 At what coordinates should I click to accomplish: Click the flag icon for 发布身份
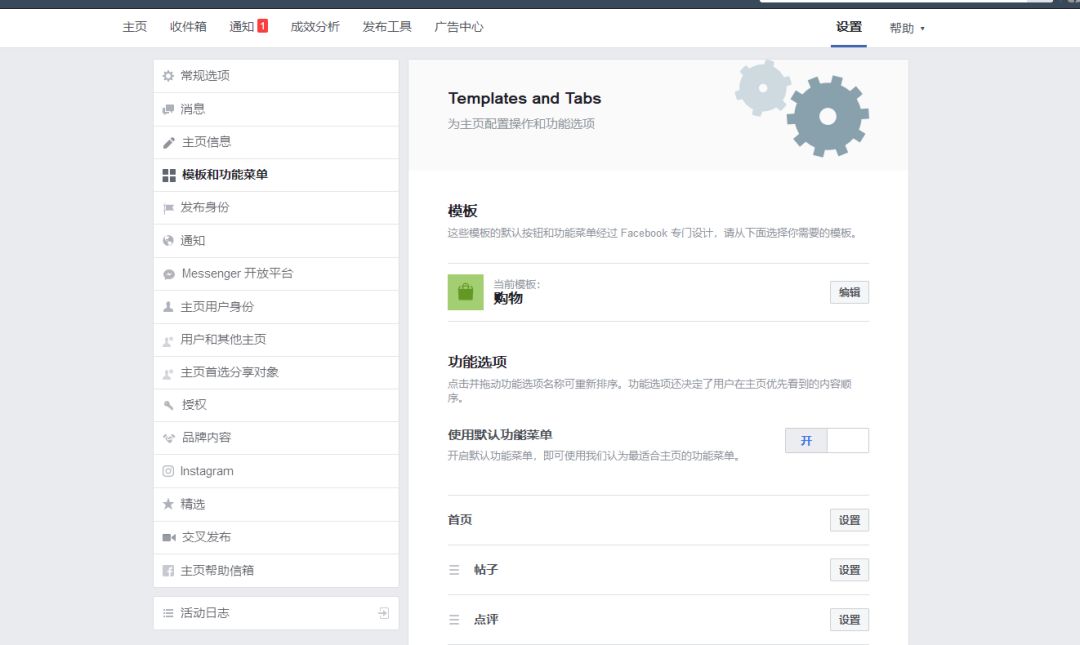pos(167,207)
